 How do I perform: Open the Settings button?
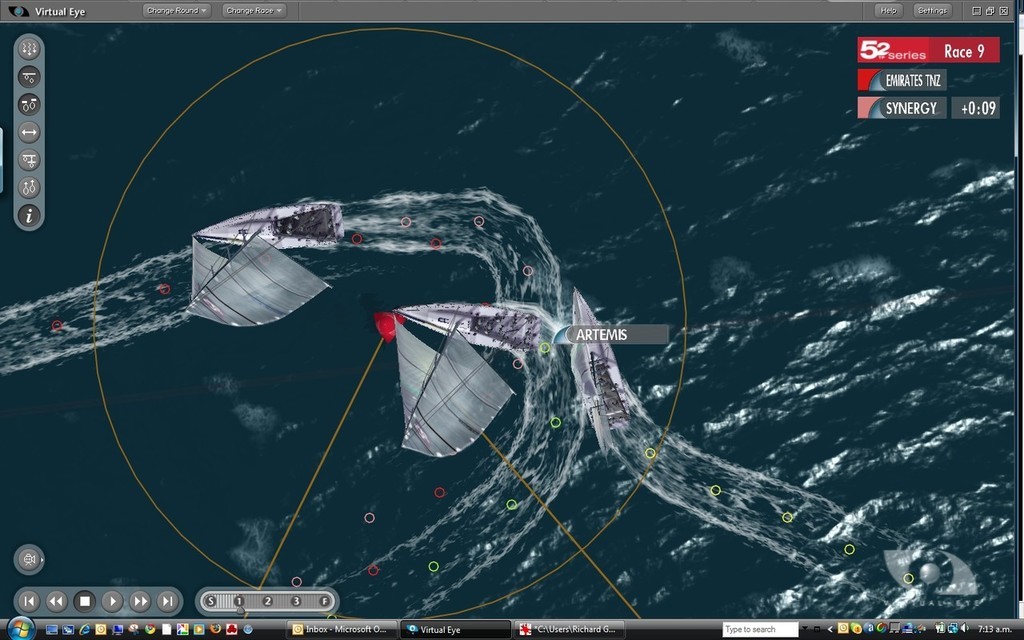point(932,10)
